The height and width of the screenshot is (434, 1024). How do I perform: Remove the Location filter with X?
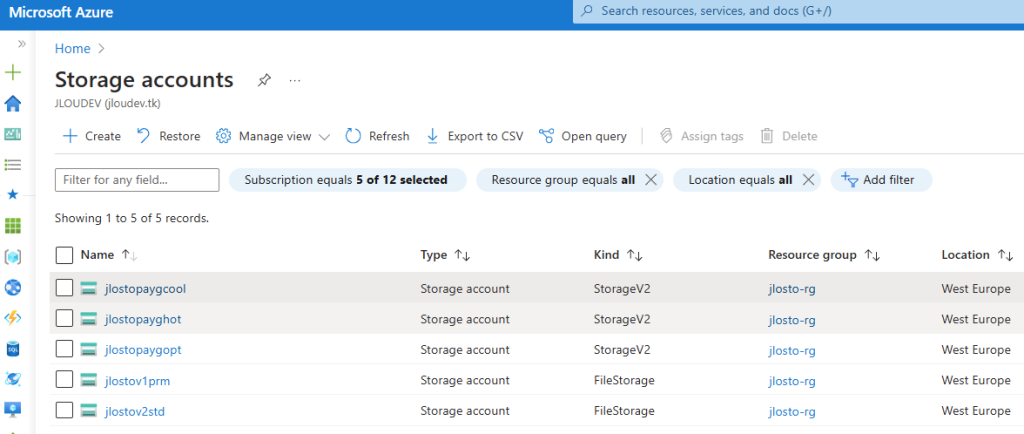pyautogui.click(x=808, y=180)
